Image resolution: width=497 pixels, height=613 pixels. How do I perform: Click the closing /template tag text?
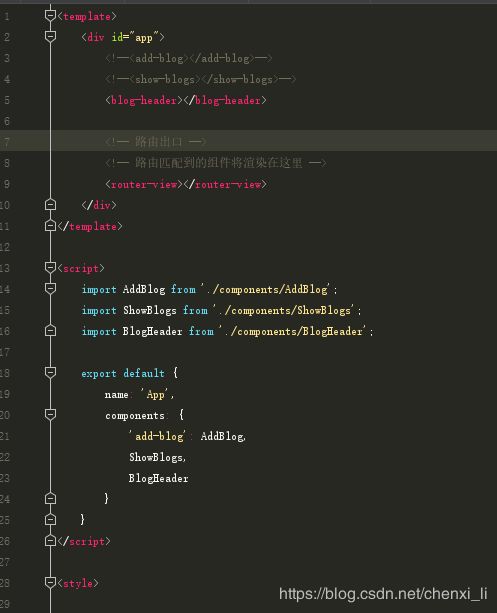[90, 226]
